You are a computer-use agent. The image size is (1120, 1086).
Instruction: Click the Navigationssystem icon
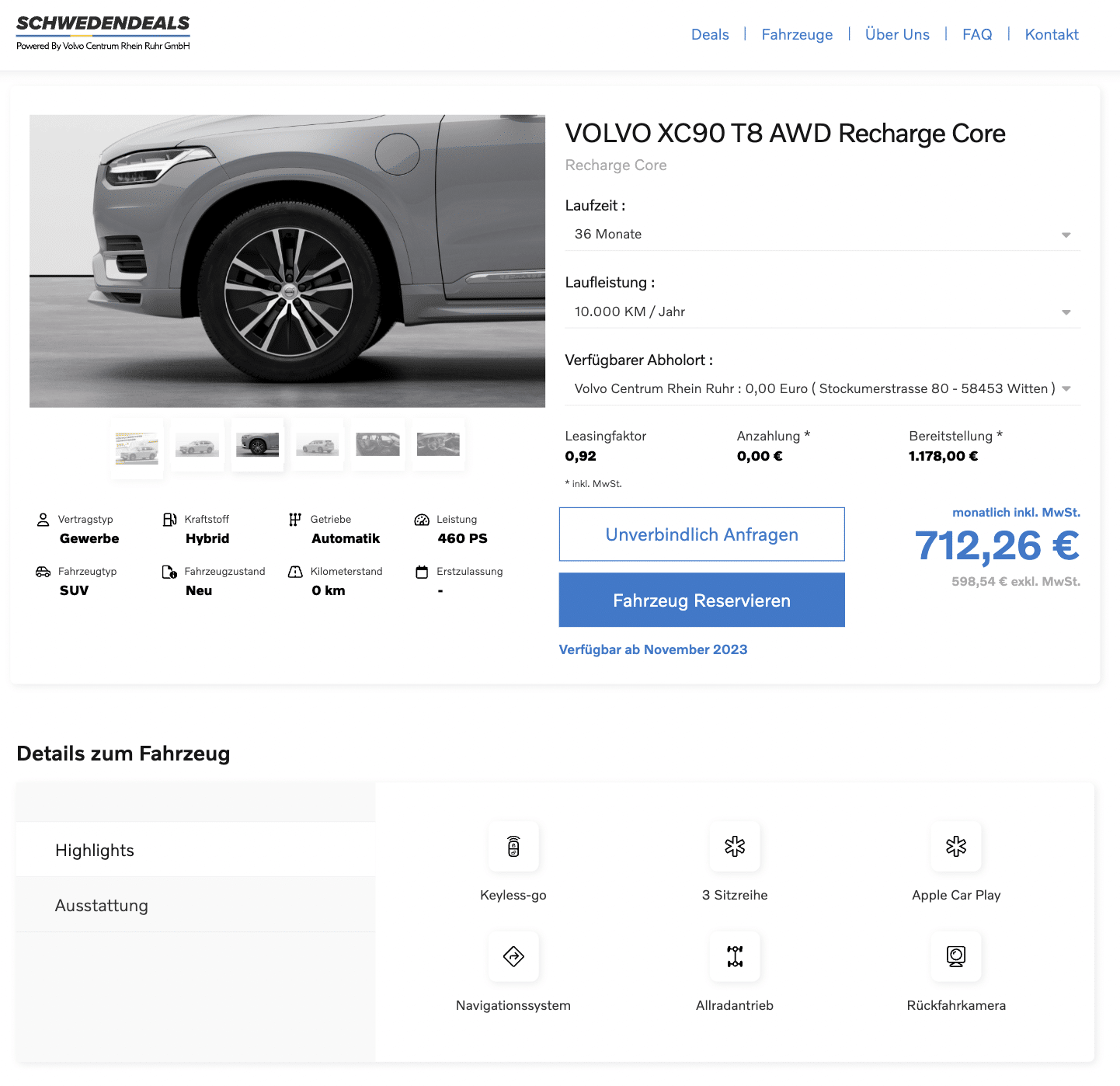click(513, 956)
